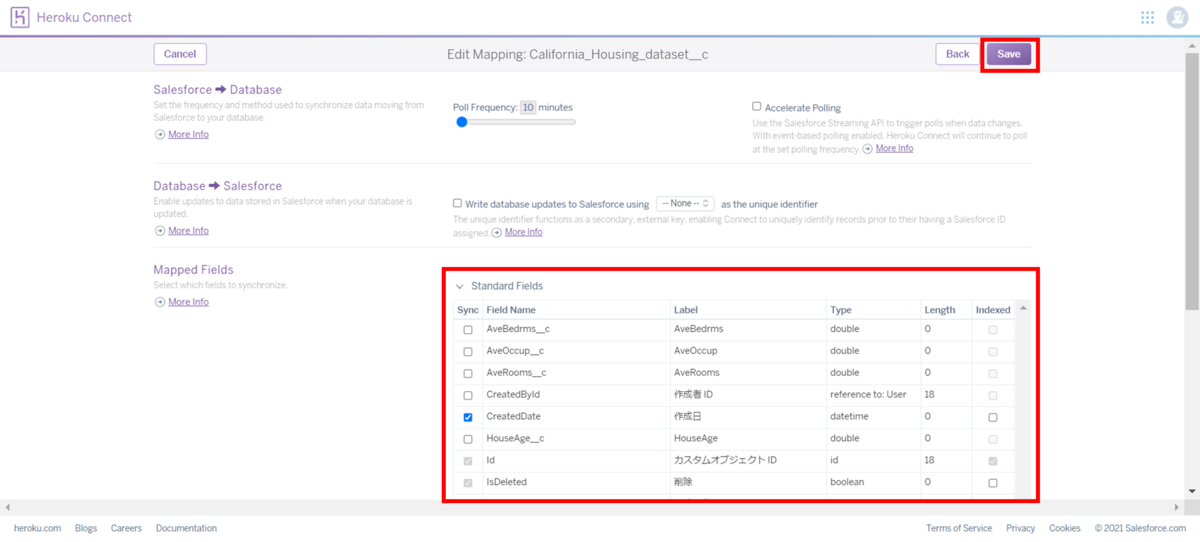The height and width of the screenshot is (542, 1200).
Task: Open More Info link about unique identifier
Action: [x=523, y=232]
